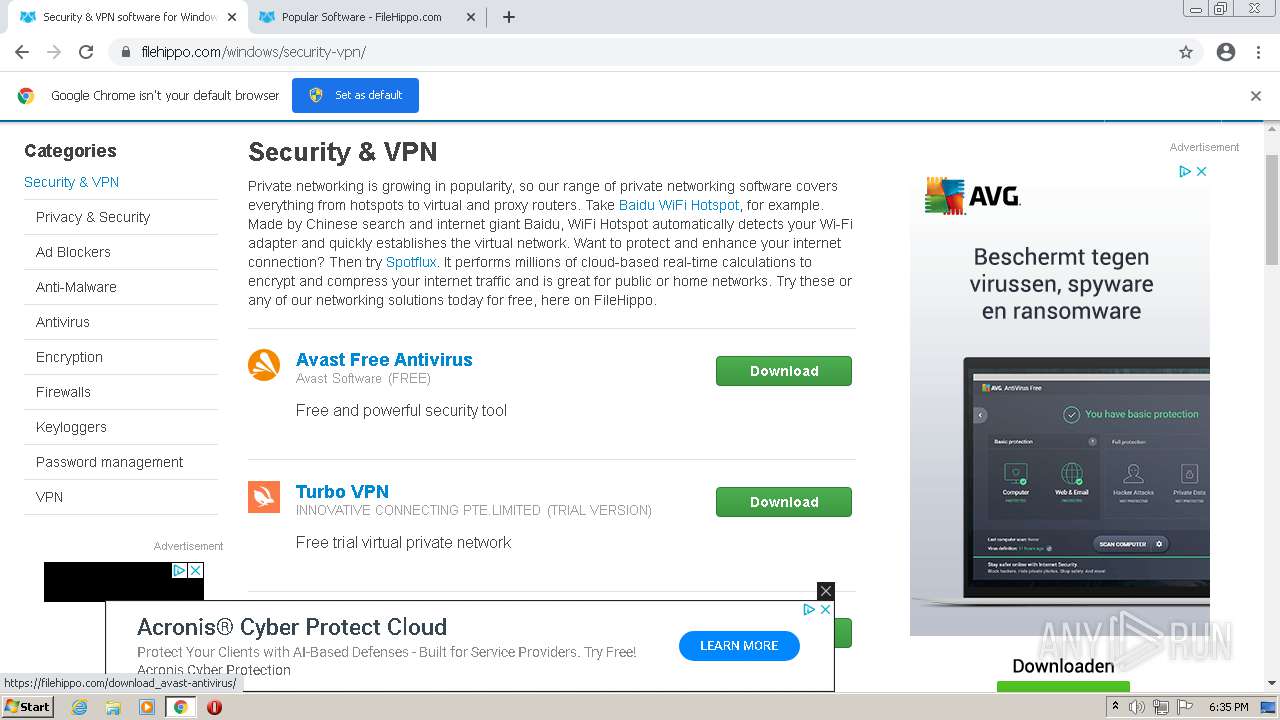Open the Chrome three-dot menu
The height and width of the screenshot is (720, 1280).
pos(1258,52)
